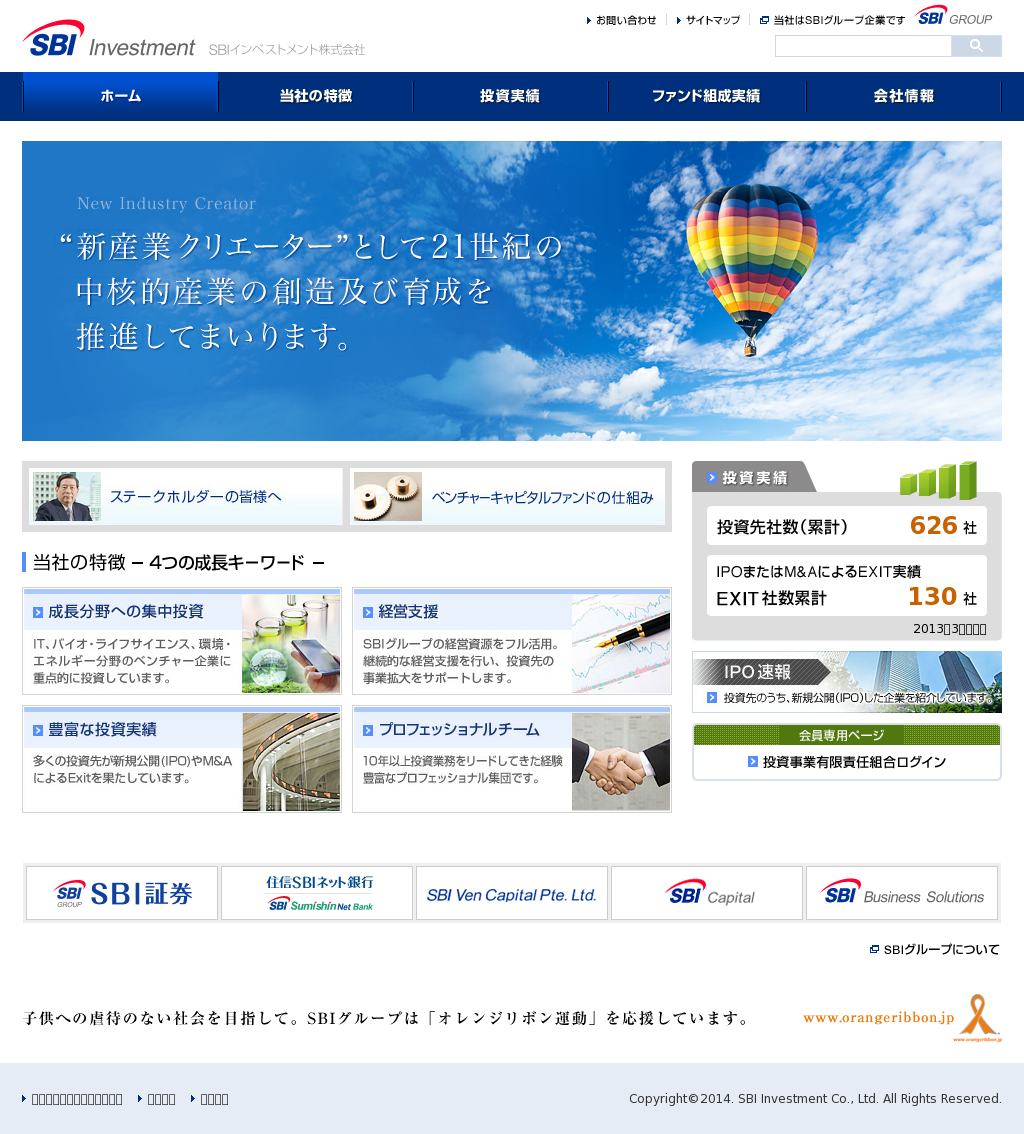The width and height of the screenshot is (1024, 1134).
Task: Open the 住信SBIネット銀行 logo banner
Action: click(317, 893)
